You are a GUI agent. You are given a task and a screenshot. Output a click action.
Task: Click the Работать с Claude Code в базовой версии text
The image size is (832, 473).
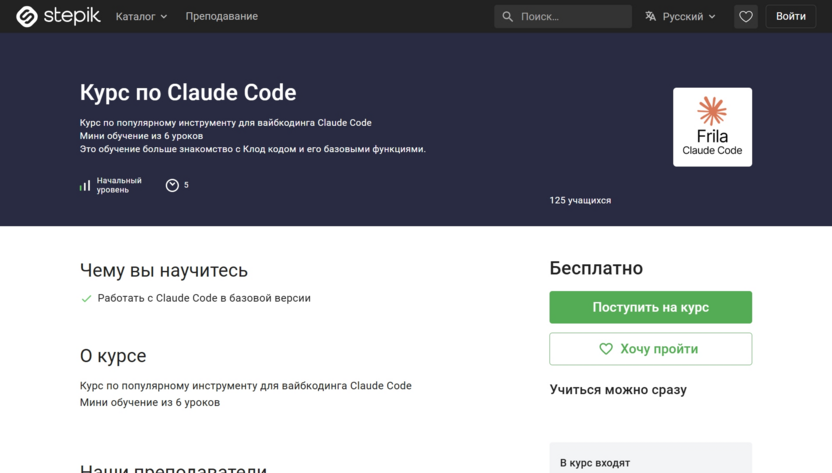pos(204,298)
